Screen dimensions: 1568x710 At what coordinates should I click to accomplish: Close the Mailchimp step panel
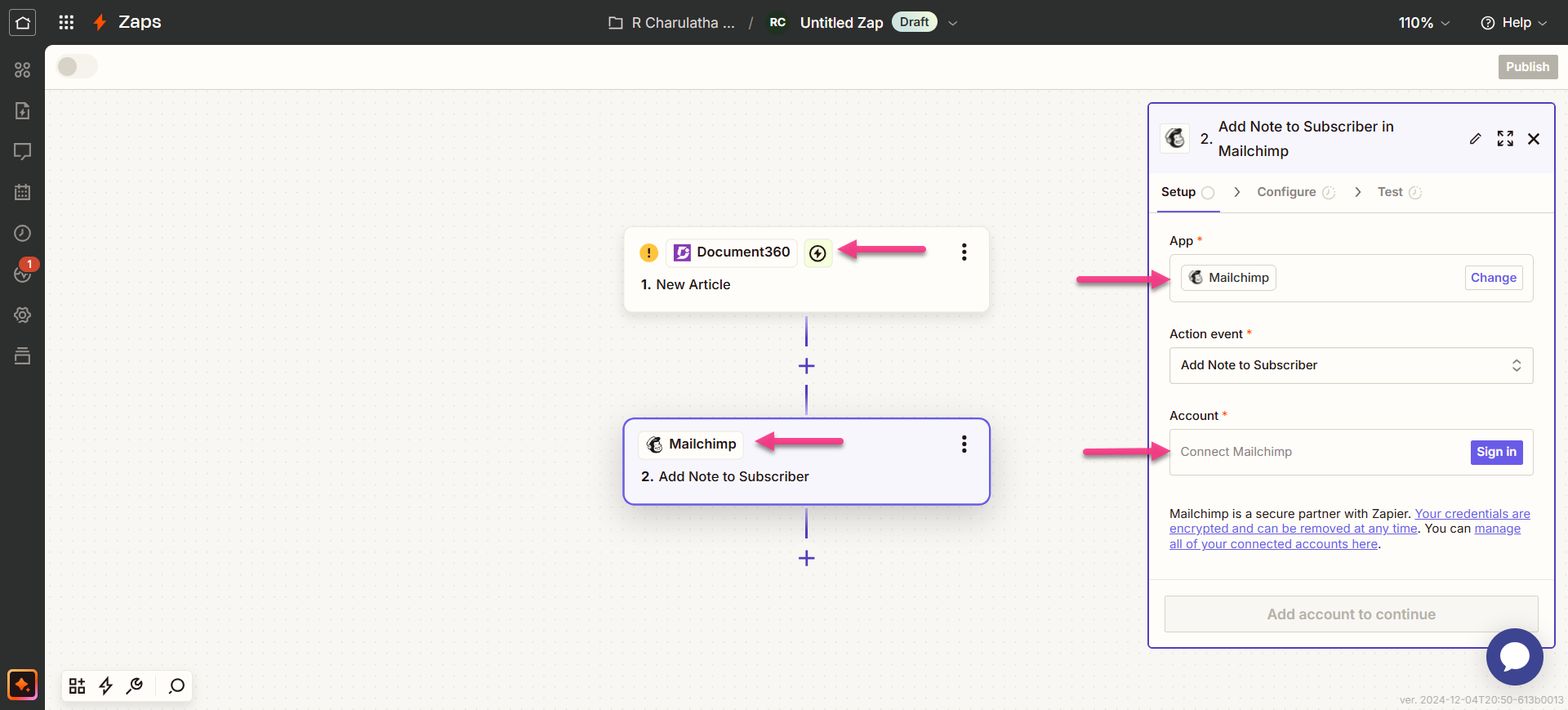1534,139
